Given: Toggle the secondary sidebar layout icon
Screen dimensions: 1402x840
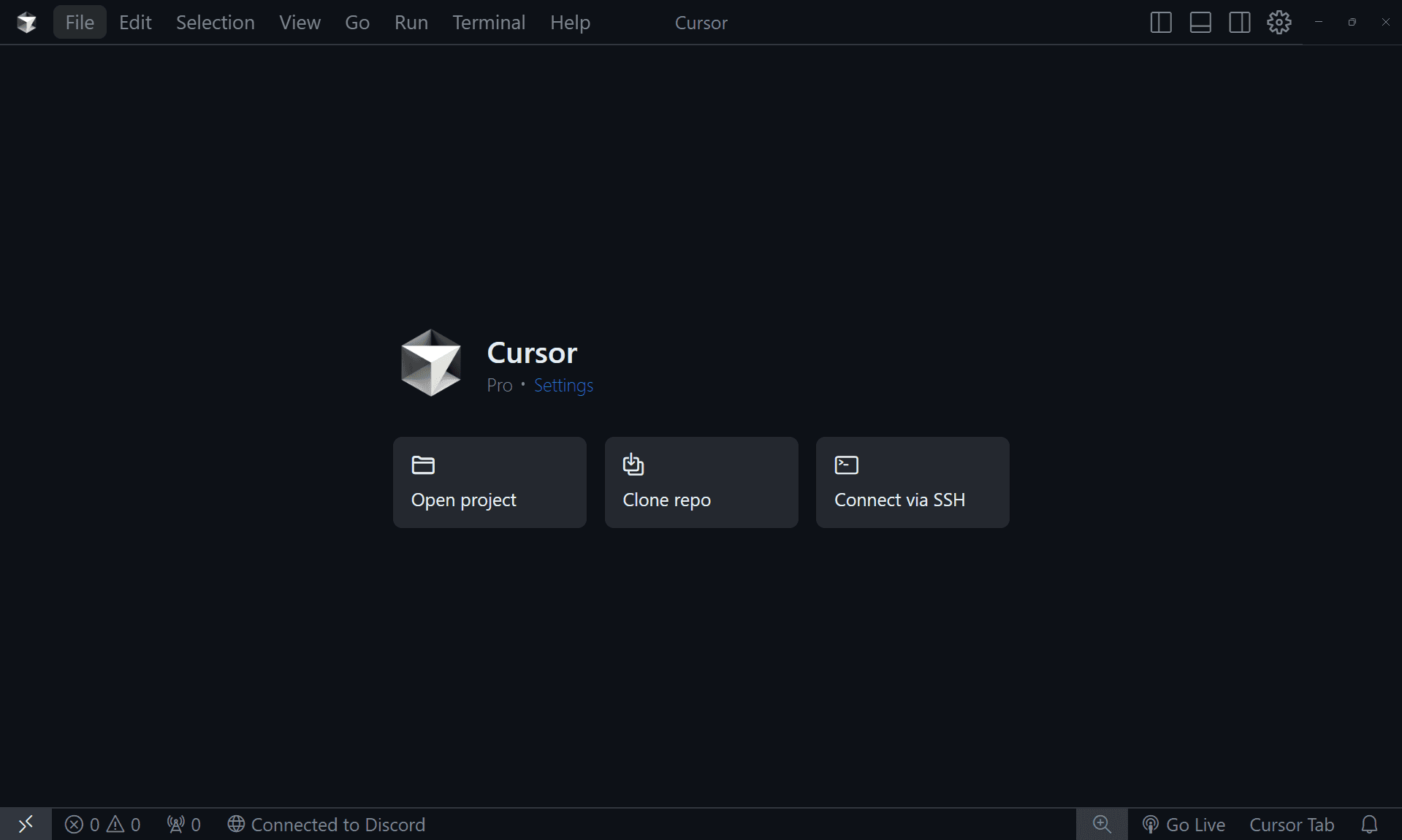Looking at the screenshot, I should [x=1240, y=22].
